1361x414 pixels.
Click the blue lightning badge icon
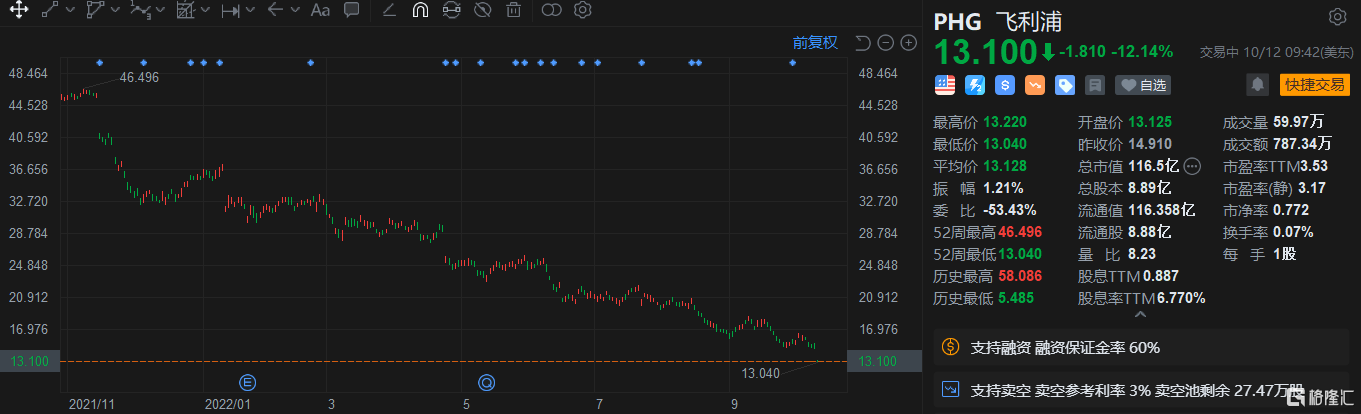pos(974,85)
